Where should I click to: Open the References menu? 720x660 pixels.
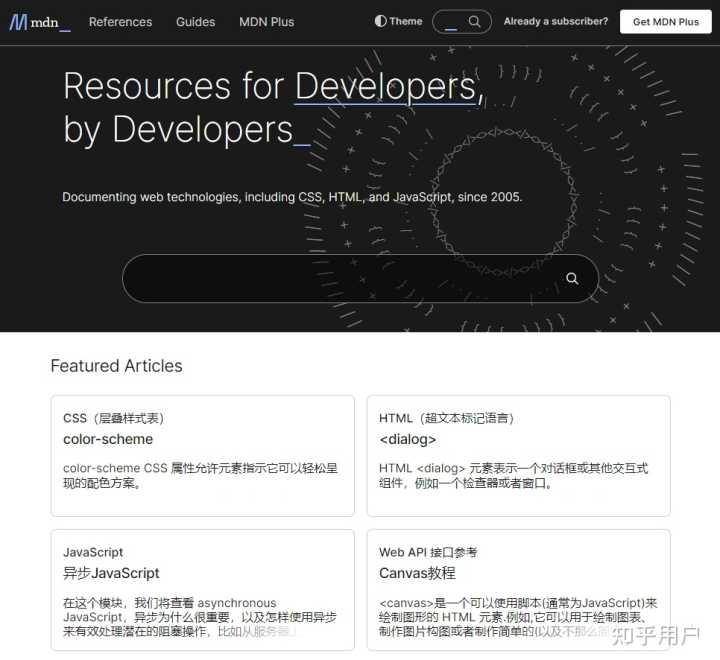point(120,22)
